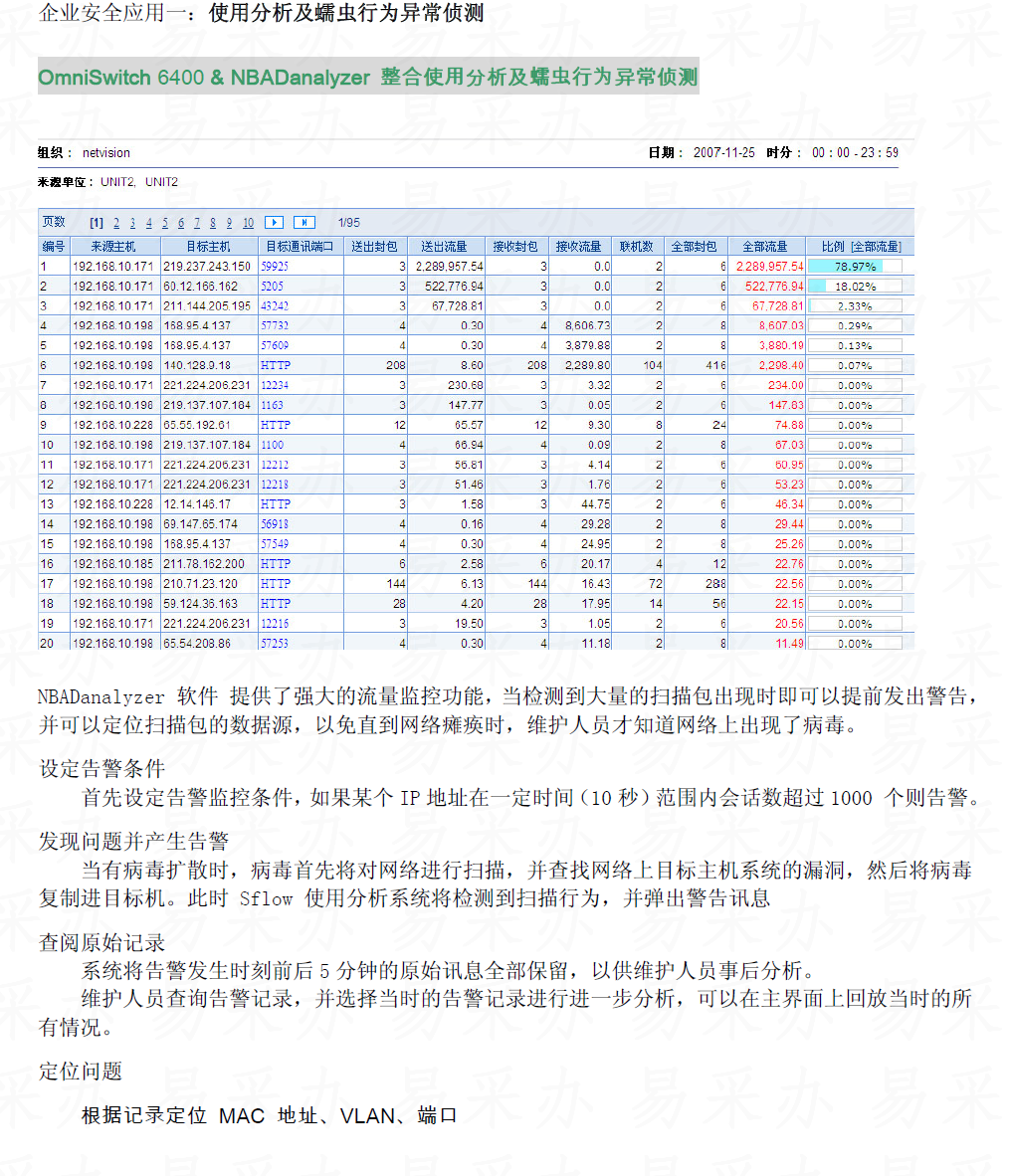Image resolution: width=1012 pixels, height=1176 pixels.
Task: Open page 3 of the results
Action: (x=132, y=223)
